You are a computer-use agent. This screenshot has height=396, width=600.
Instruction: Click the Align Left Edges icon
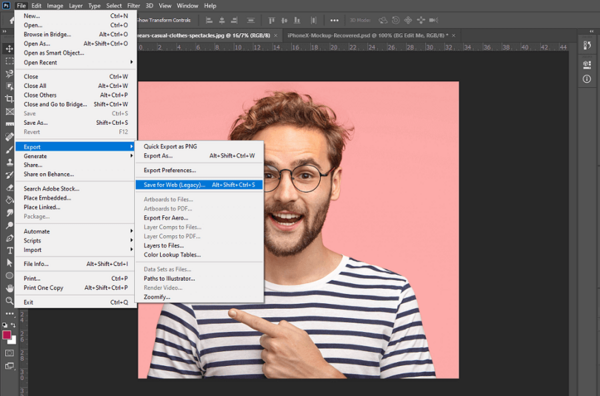[x=209, y=20]
